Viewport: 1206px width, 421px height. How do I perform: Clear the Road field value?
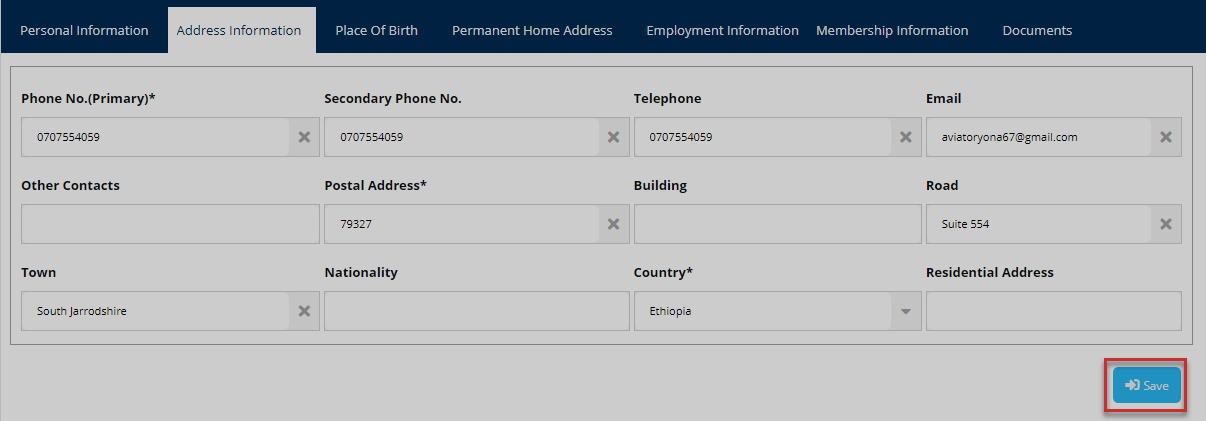coord(1165,224)
